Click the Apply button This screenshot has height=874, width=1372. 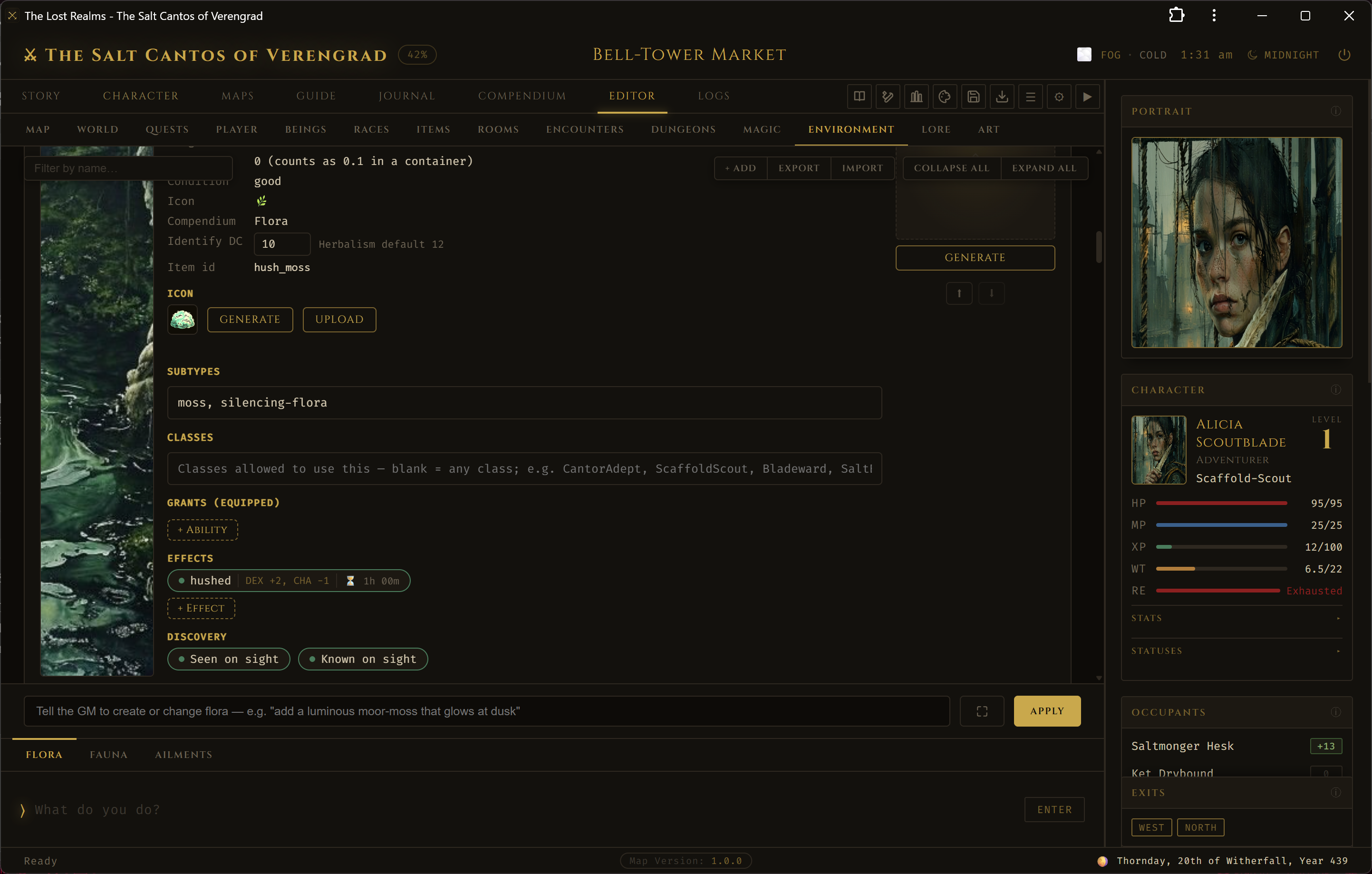(x=1047, y=711)
